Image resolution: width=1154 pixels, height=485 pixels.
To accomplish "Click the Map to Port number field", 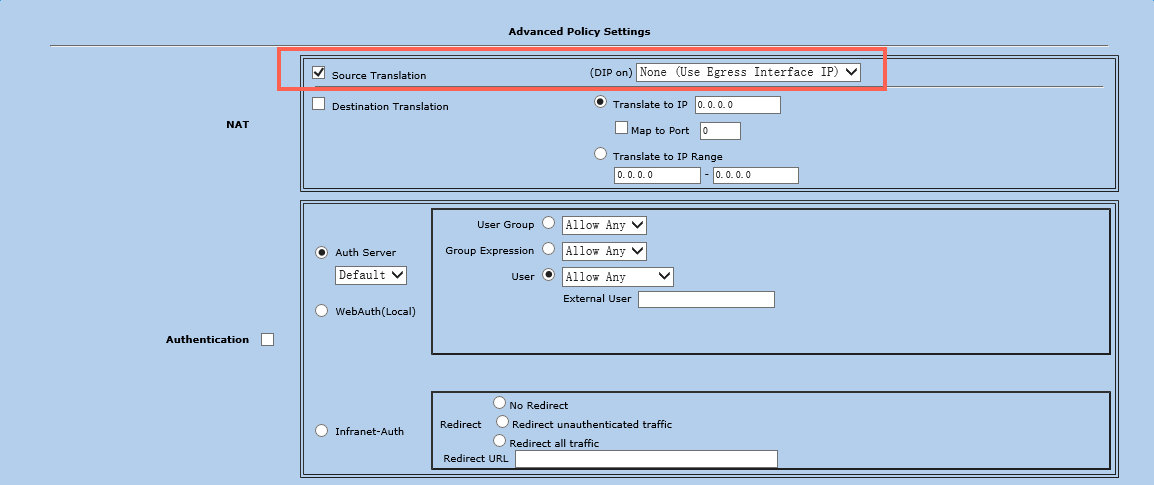I will (x=721, y=131).
